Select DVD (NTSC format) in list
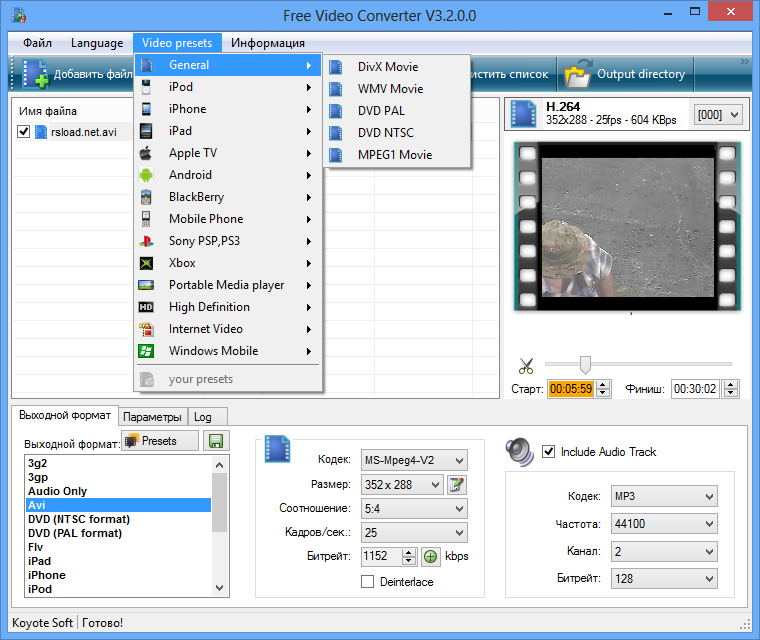The height and width of the screenshot is (640, 760). [x=118, y=519]
